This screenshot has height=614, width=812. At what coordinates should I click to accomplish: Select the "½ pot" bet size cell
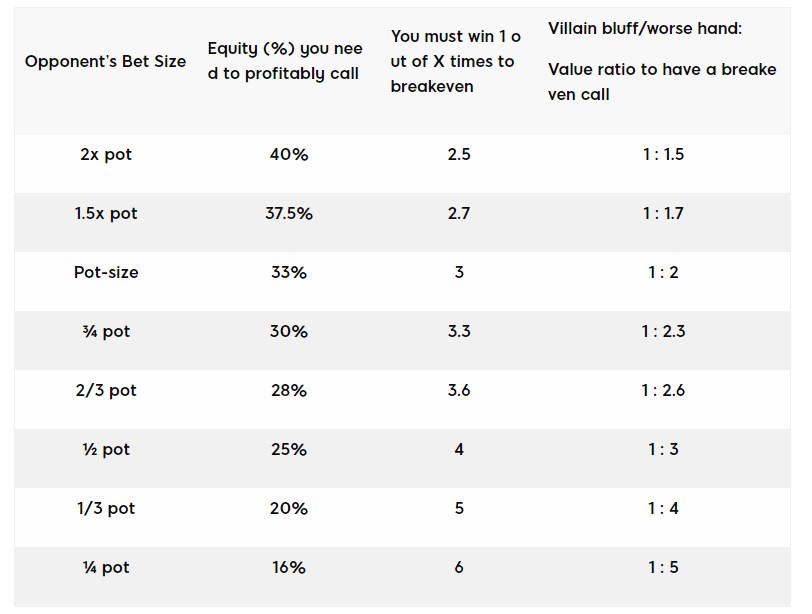105,449
